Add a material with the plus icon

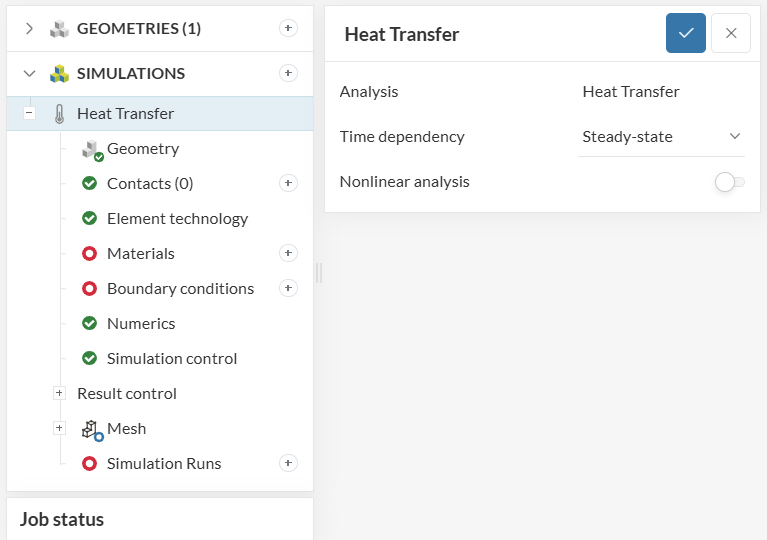pyautogui.click(x=288, y=253)
